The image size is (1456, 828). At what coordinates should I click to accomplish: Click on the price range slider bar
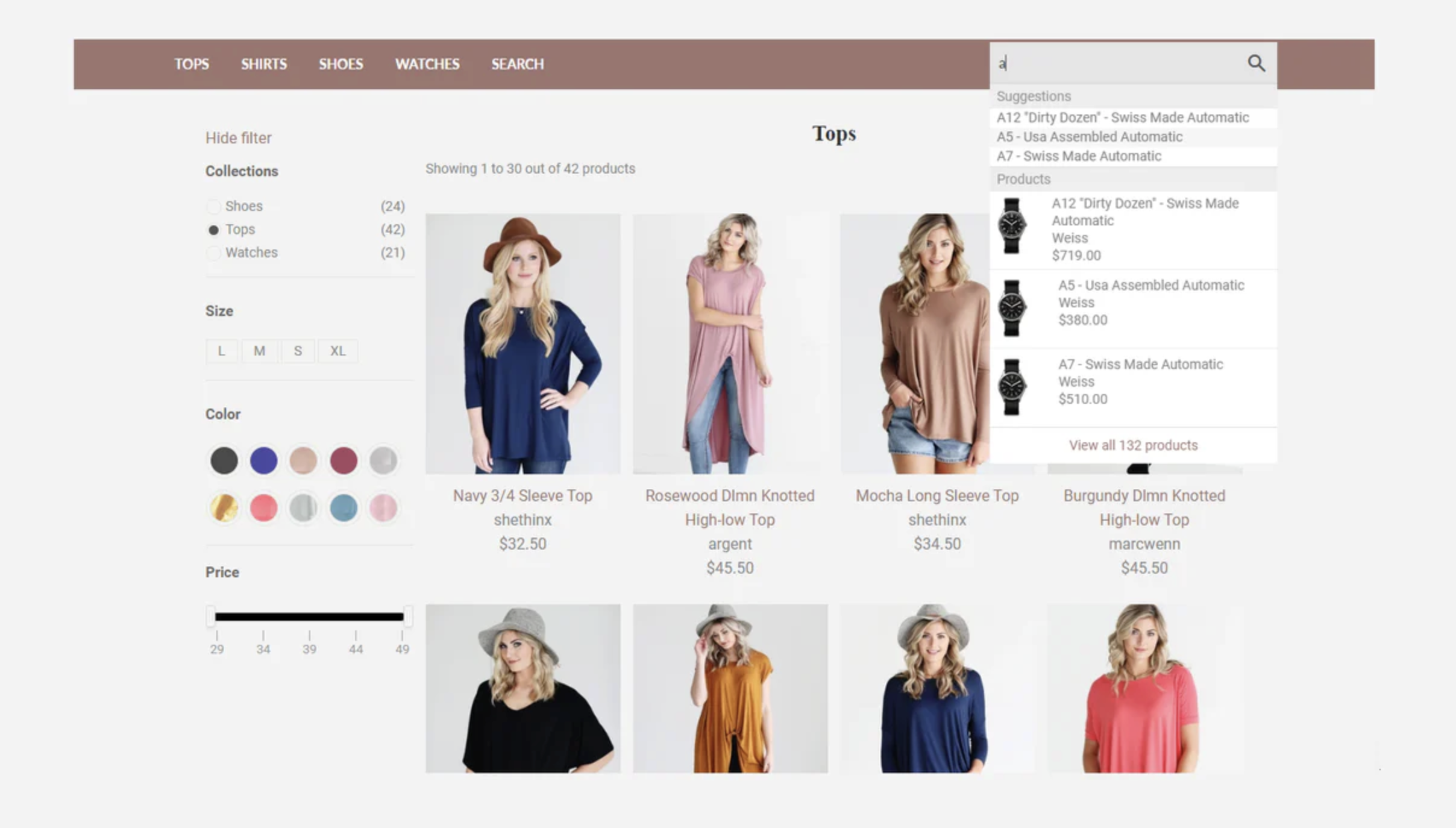point(309,616)
